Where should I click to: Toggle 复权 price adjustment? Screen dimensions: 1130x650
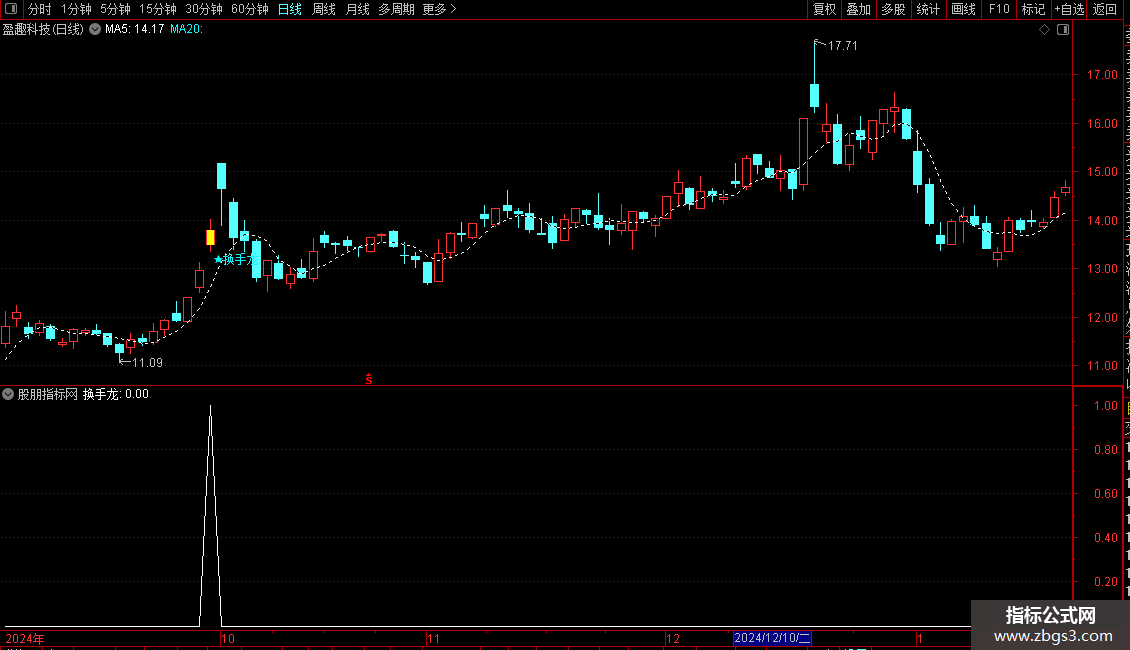[824, 9]
